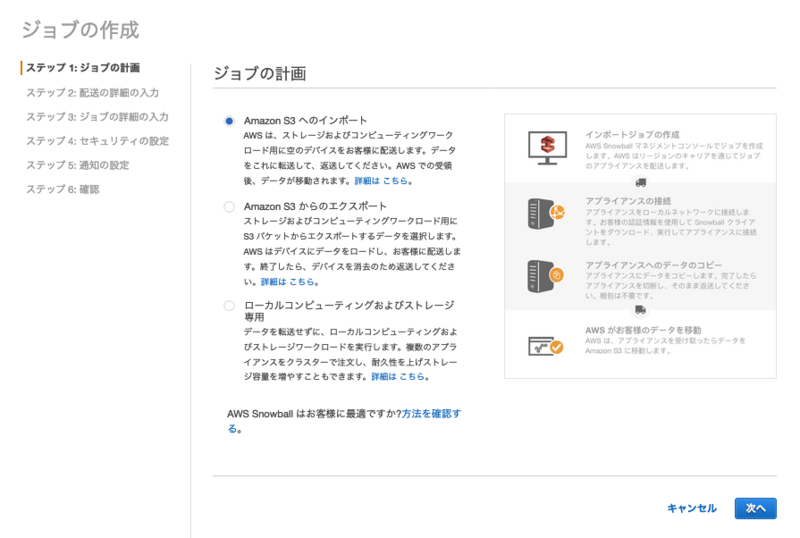Click Amazon S3 へのインポート label text

(x=305, y=121)
